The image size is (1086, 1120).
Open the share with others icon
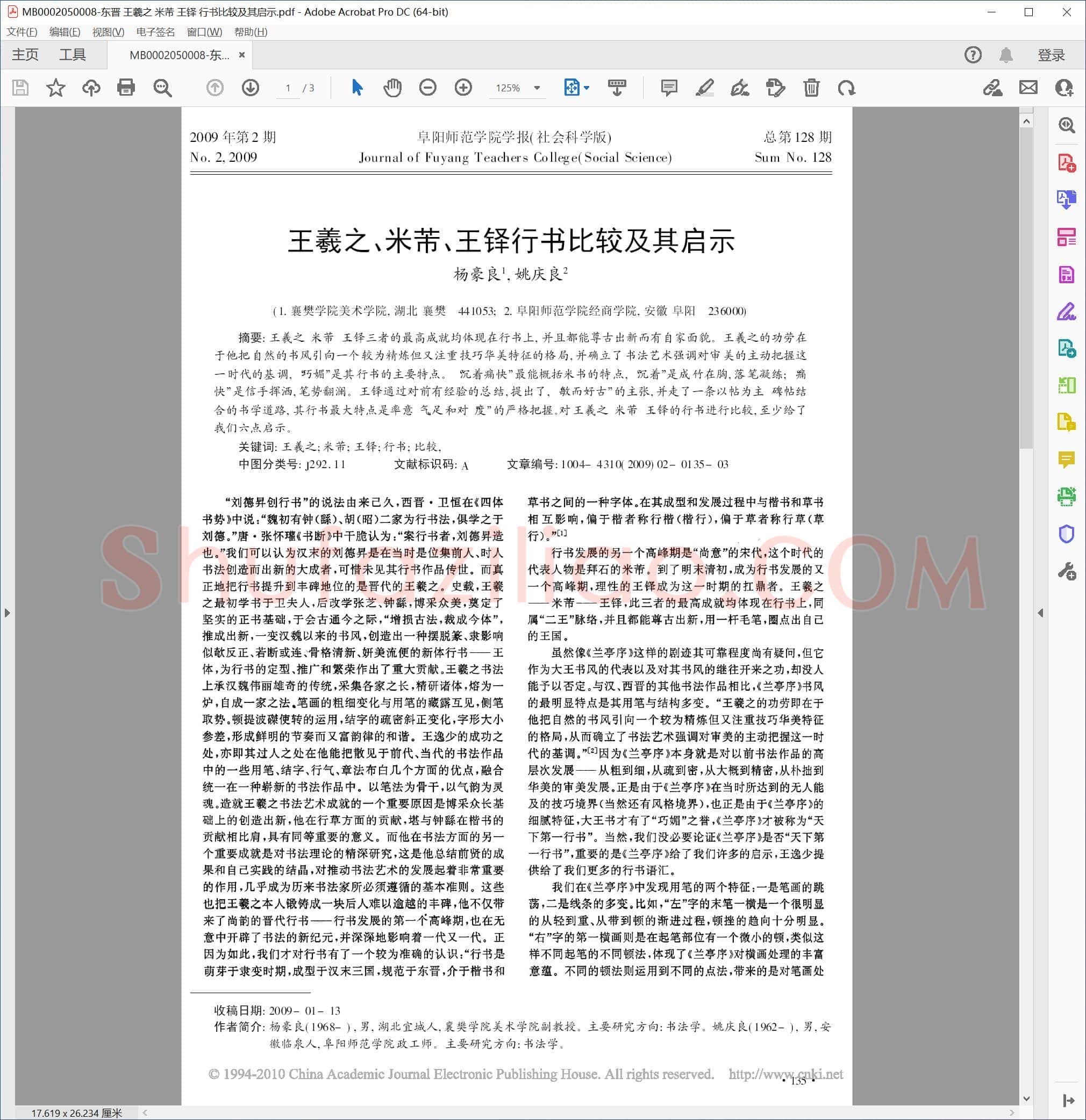point(1064,88)
